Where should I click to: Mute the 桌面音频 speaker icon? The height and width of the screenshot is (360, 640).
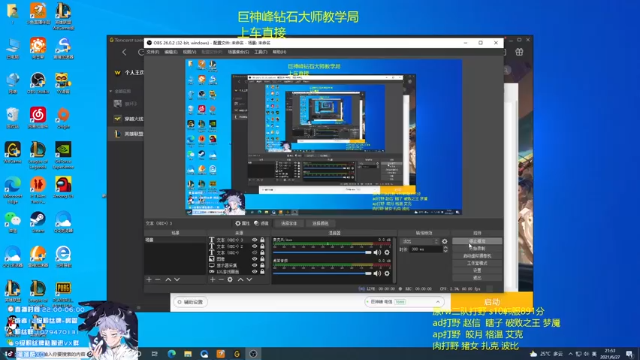(x=377, y=273)
